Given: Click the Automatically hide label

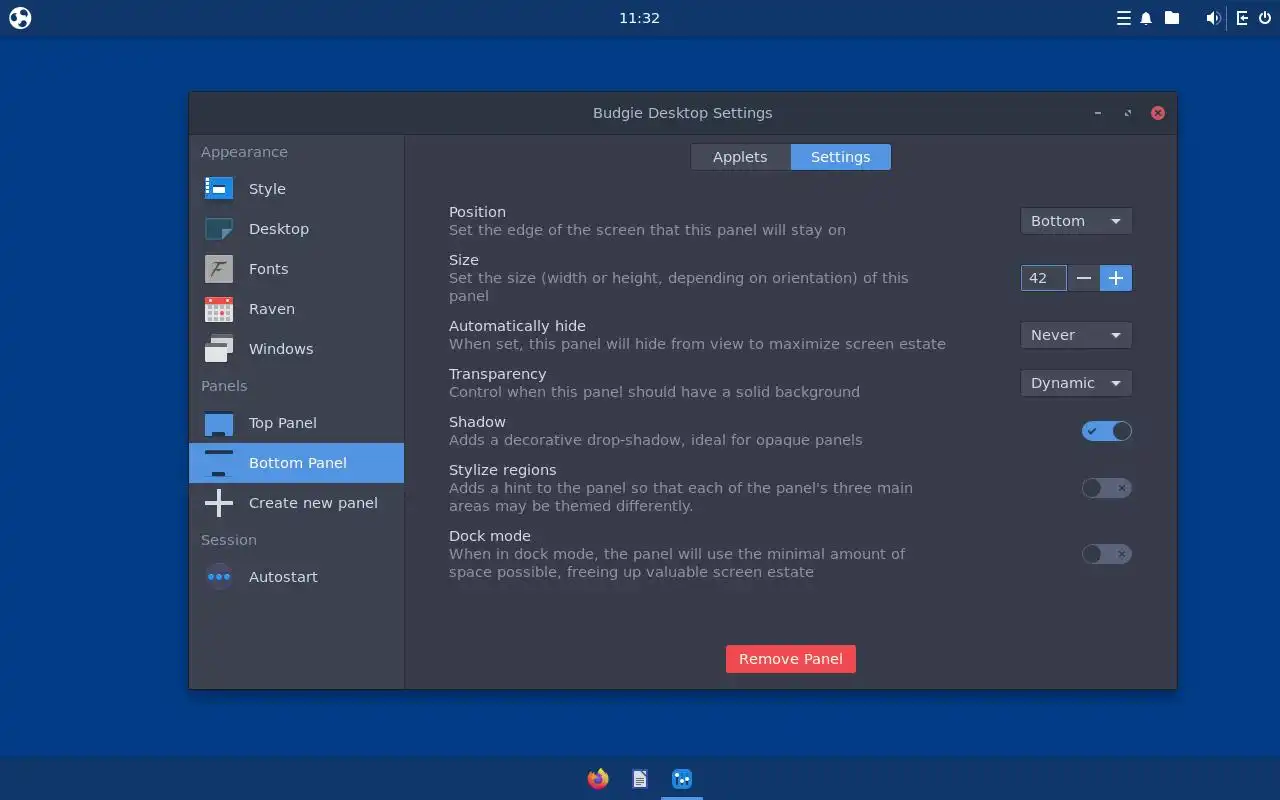Looking at the screenshot, I should tap(517, 326).
